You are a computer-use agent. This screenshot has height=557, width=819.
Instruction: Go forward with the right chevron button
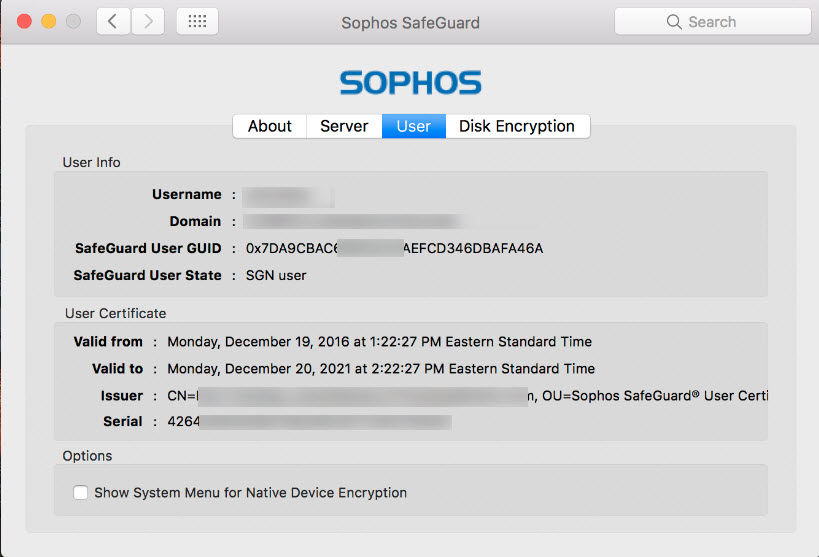point(148,21)
